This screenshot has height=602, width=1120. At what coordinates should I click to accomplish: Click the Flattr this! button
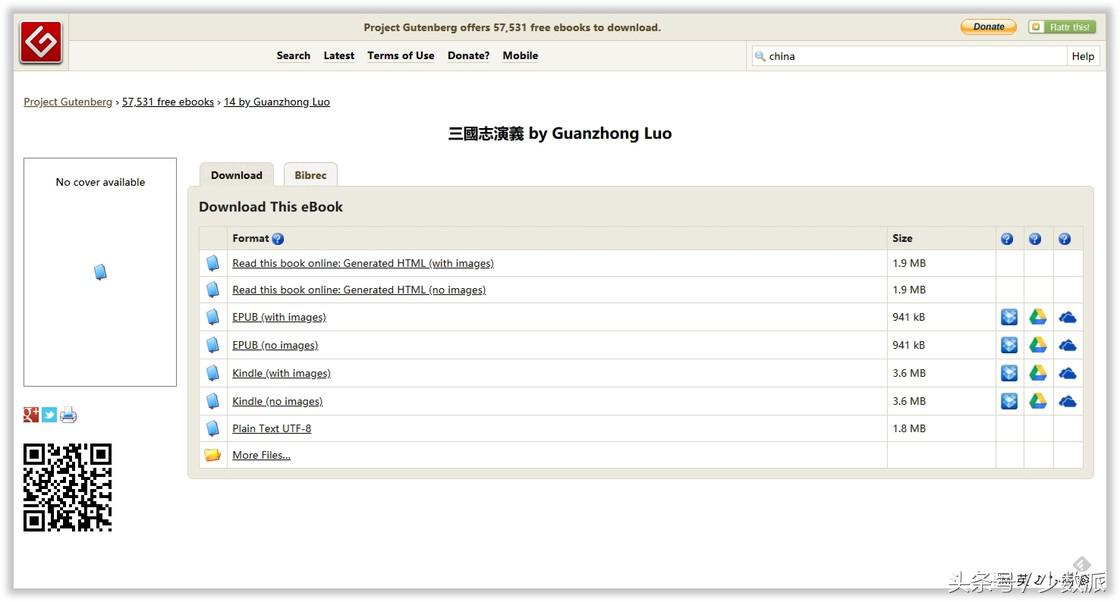click(1062, 27)
